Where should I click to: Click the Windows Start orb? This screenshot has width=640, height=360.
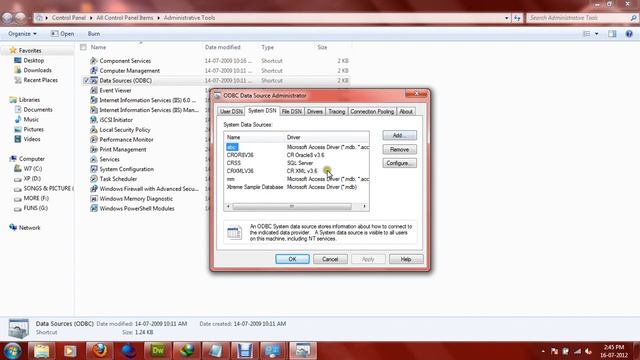pos(12,351)
